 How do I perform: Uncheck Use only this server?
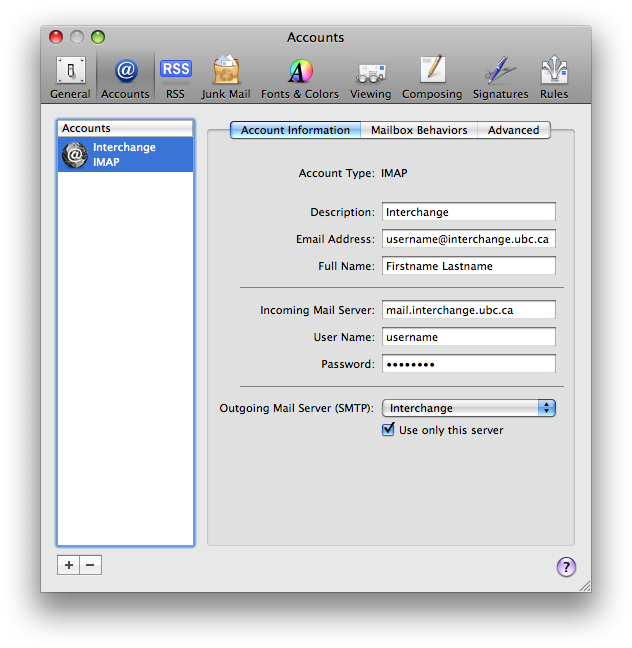click(x=389, y=430)
